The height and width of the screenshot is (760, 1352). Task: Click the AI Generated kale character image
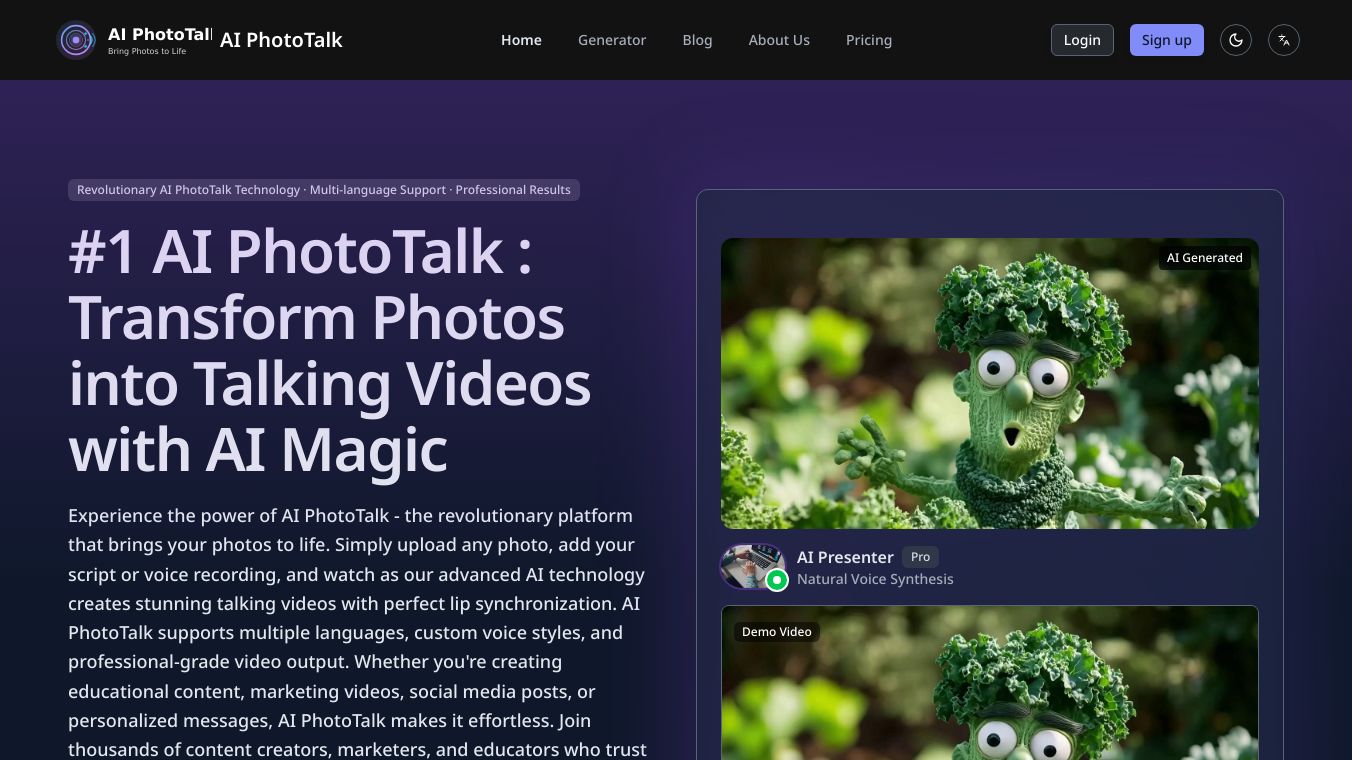(x=990, y=383)
